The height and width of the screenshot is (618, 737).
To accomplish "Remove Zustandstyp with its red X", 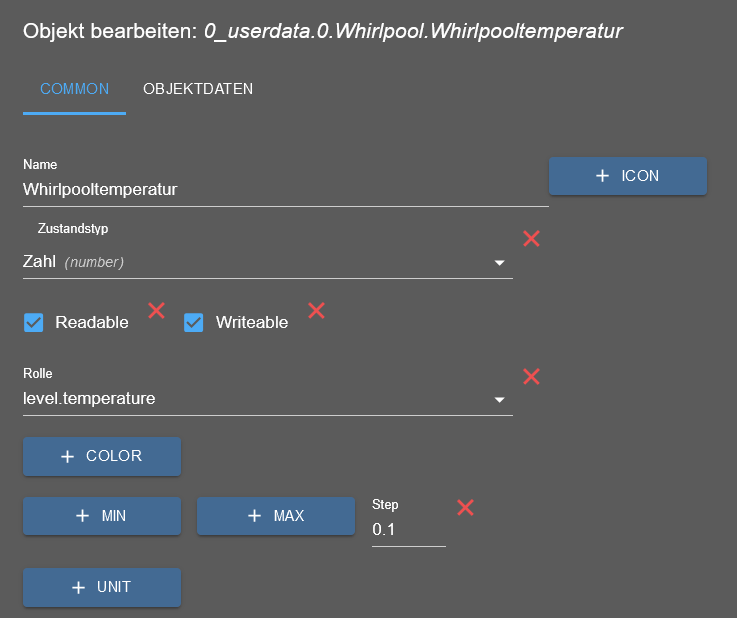I will click(532, 239).
